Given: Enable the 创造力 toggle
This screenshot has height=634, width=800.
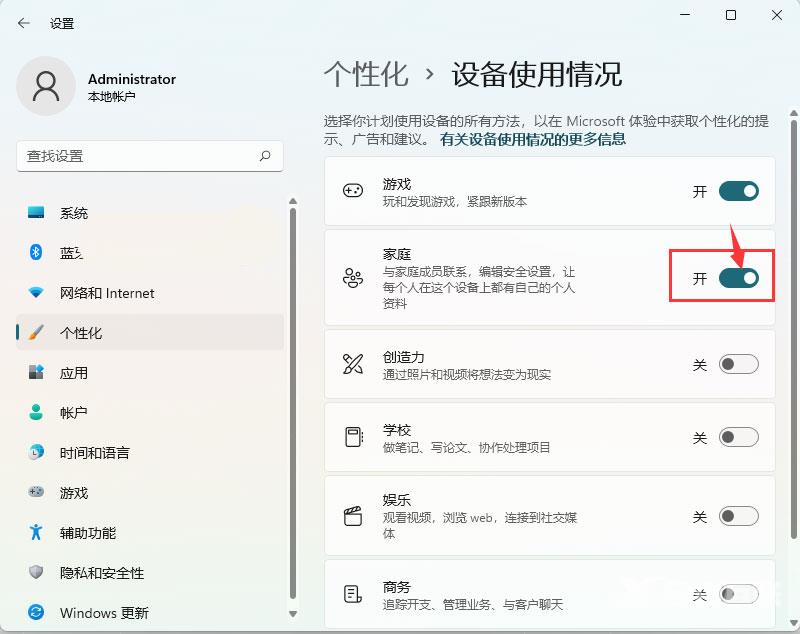Looking at the screenshot, I should click(738, 364).
